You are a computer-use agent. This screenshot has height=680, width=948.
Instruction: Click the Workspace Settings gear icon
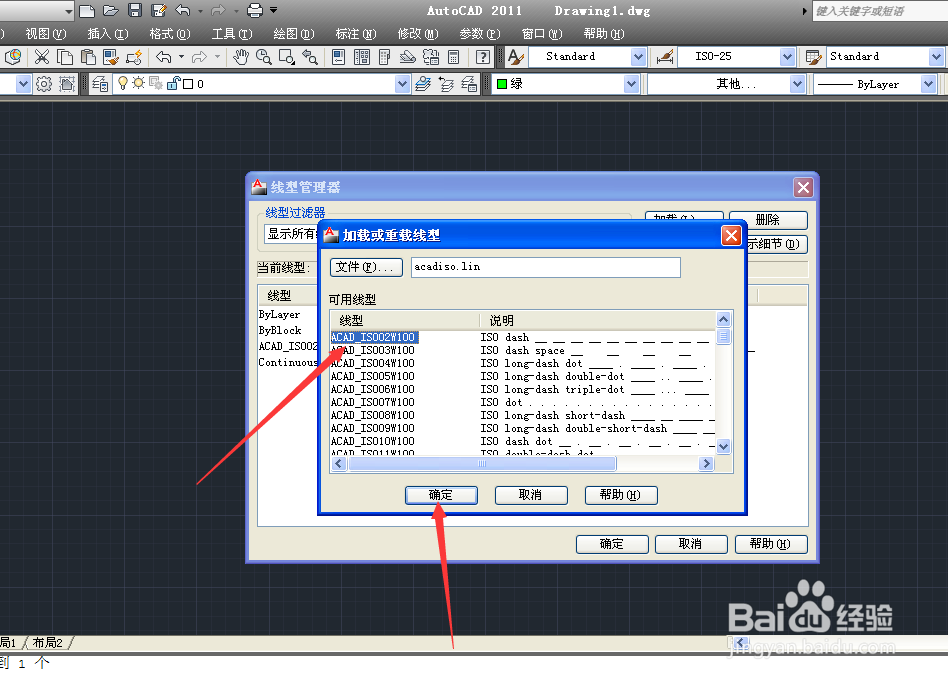tap(44, 84)
